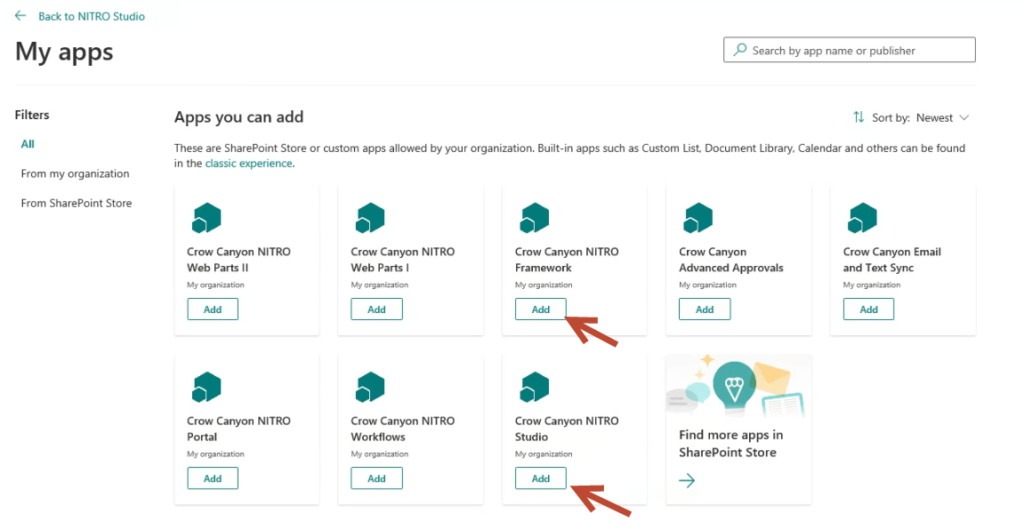The image size is (1024, 530).
Task: Filter by From SharePoint Store
Action: [76, 203]
